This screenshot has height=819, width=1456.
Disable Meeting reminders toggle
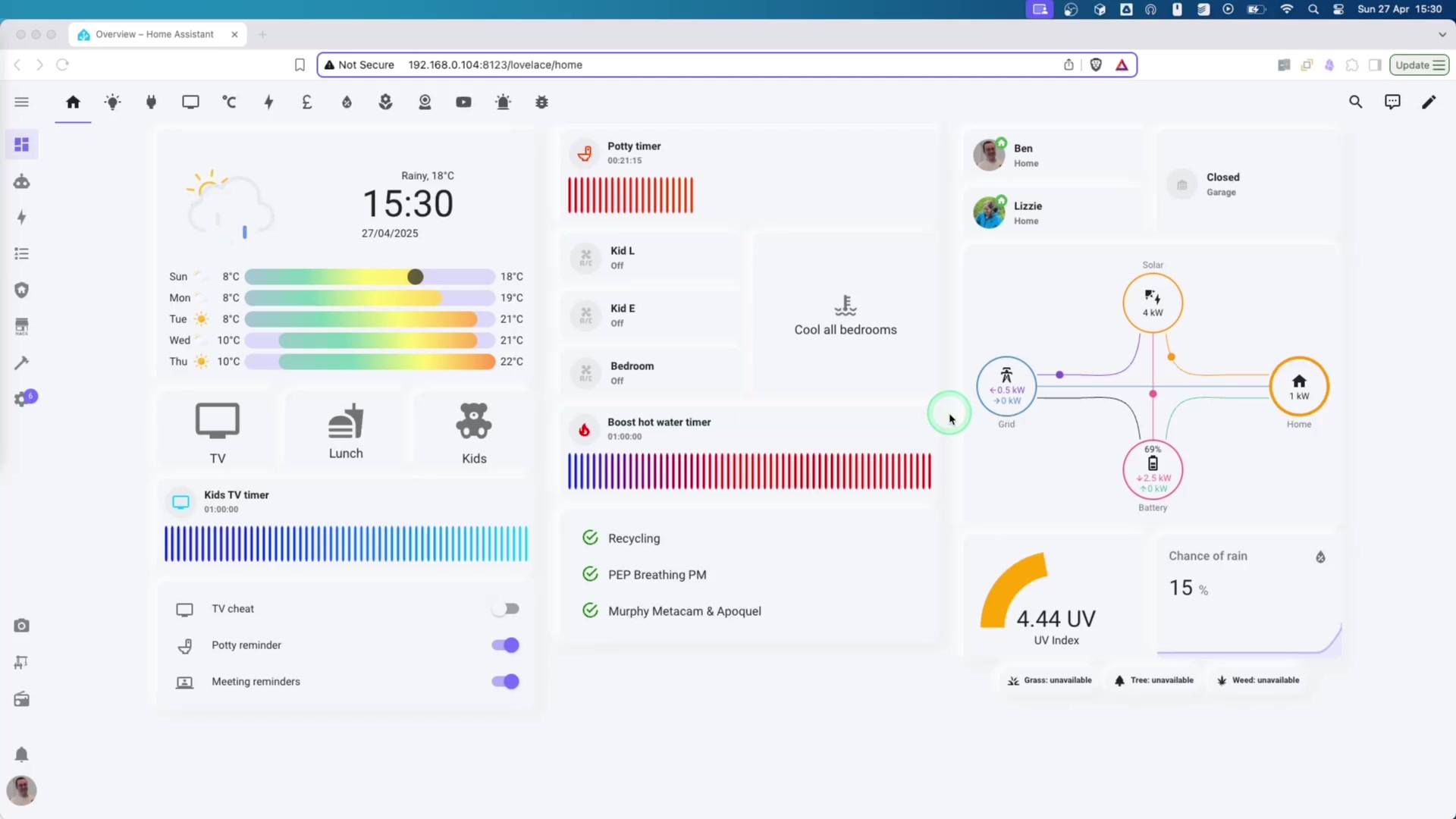tap(505, 681)
